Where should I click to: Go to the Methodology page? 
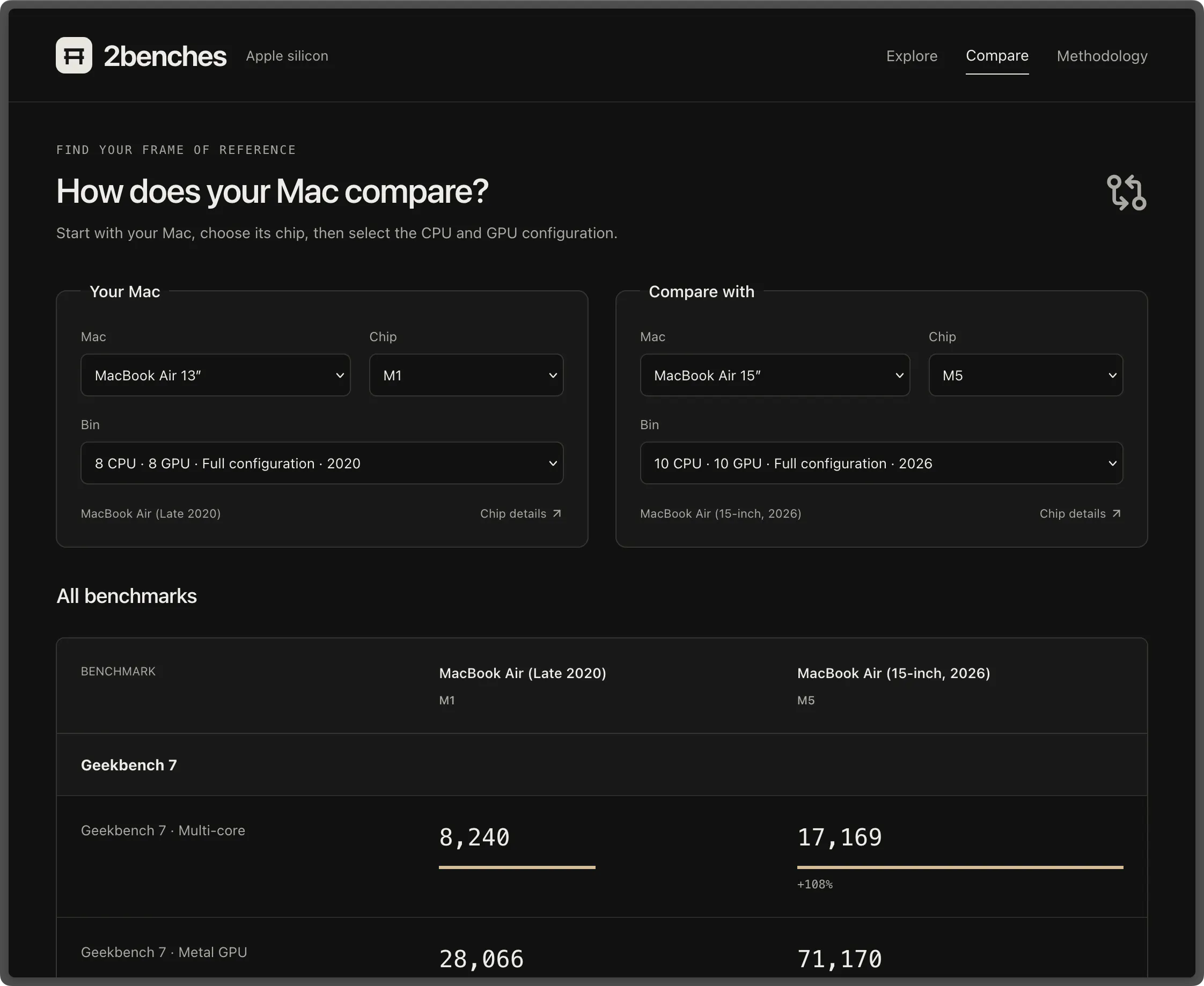tap(1102, 56)
